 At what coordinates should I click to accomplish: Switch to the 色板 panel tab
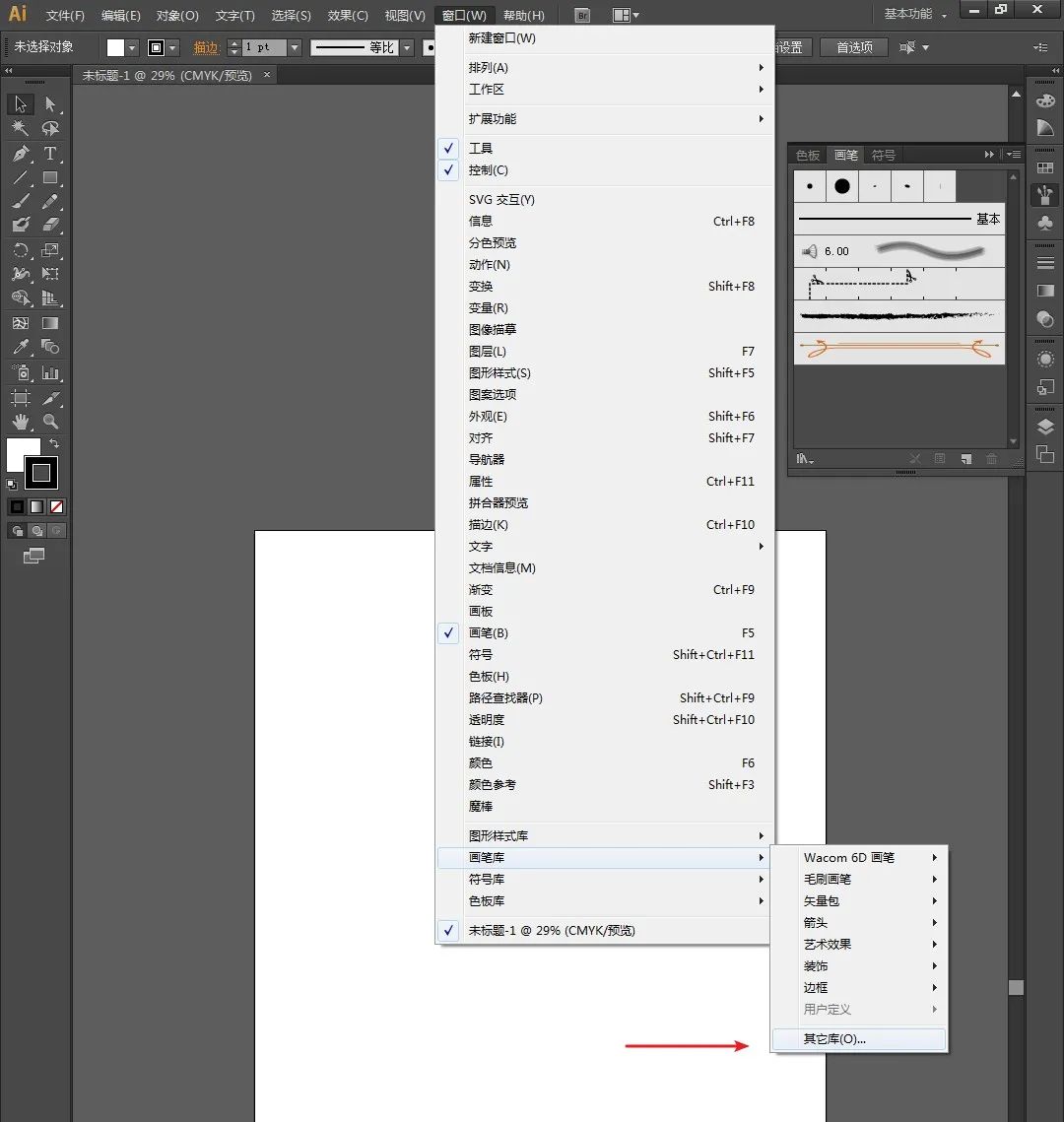click(808, 156)
